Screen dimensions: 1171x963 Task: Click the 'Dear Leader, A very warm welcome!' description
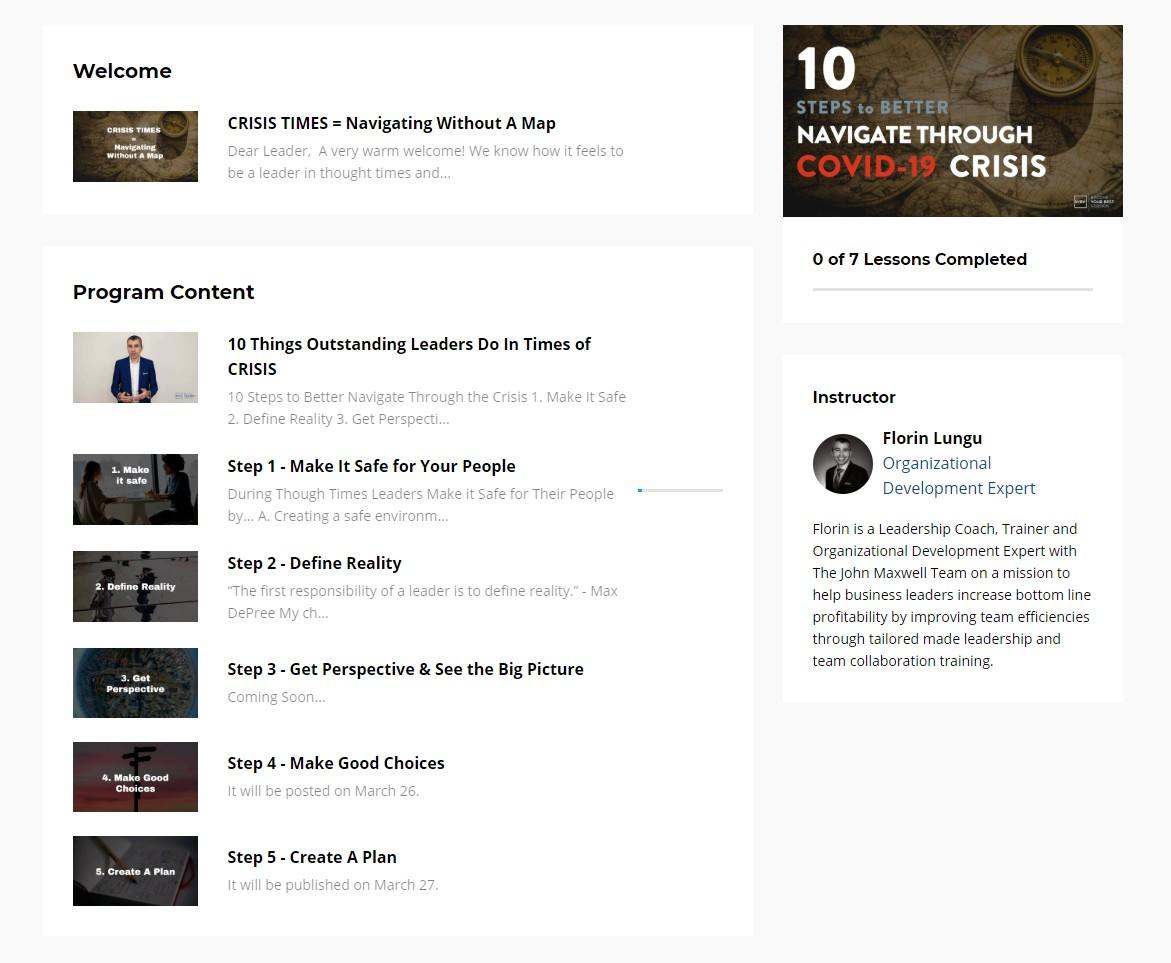tap(426, 162)
